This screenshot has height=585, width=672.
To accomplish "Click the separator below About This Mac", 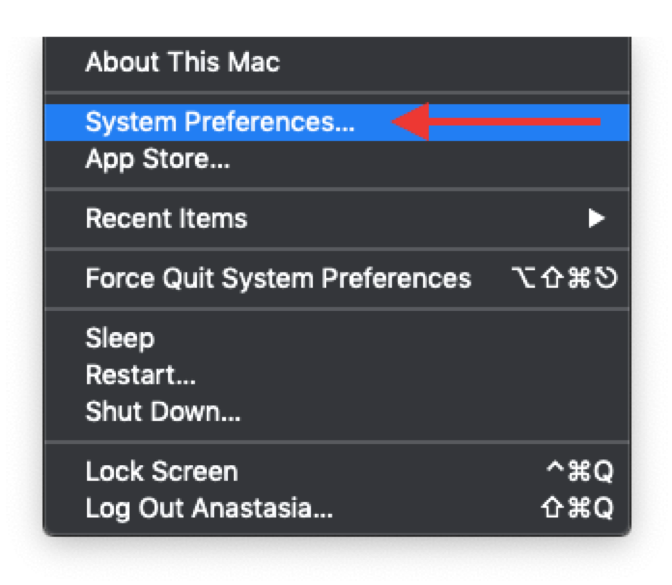I will coord(336,92).
